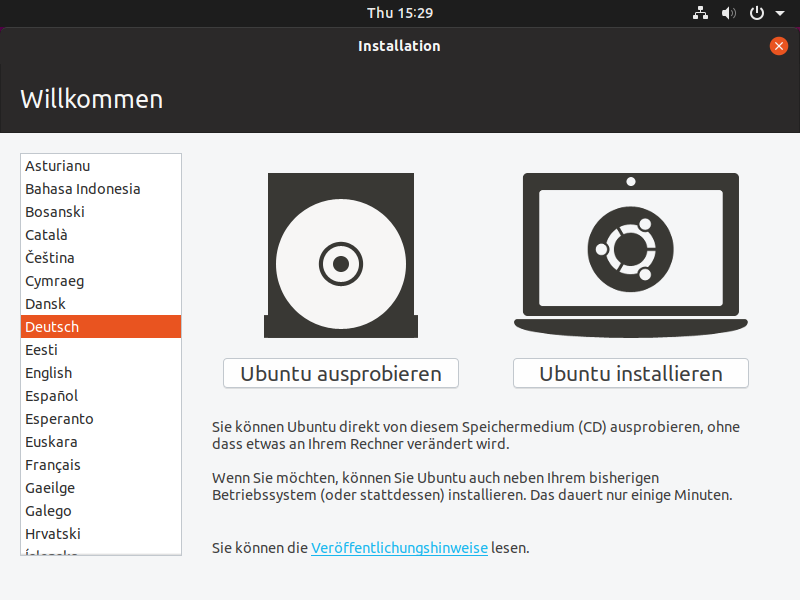Click the Ubuntu ausprobieren button

click(341, 373)
